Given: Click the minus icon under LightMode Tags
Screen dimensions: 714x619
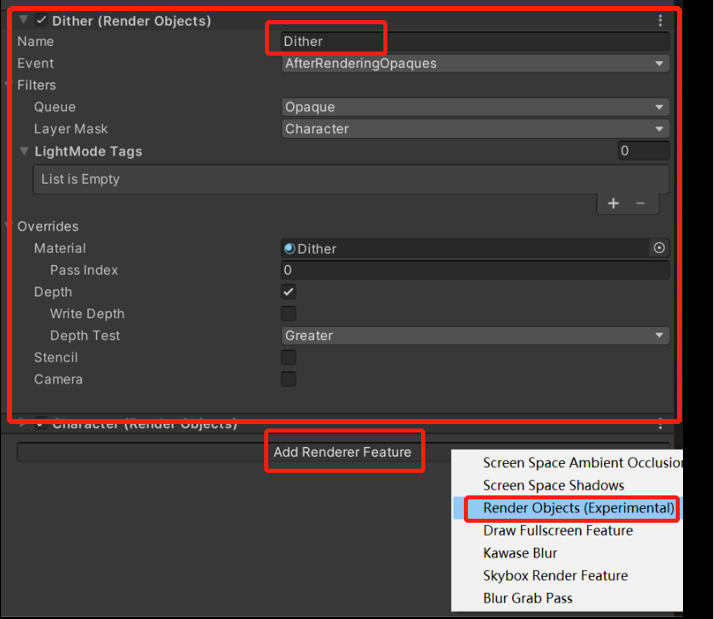Looking at the screenshot, I should (x=640, y=203).
